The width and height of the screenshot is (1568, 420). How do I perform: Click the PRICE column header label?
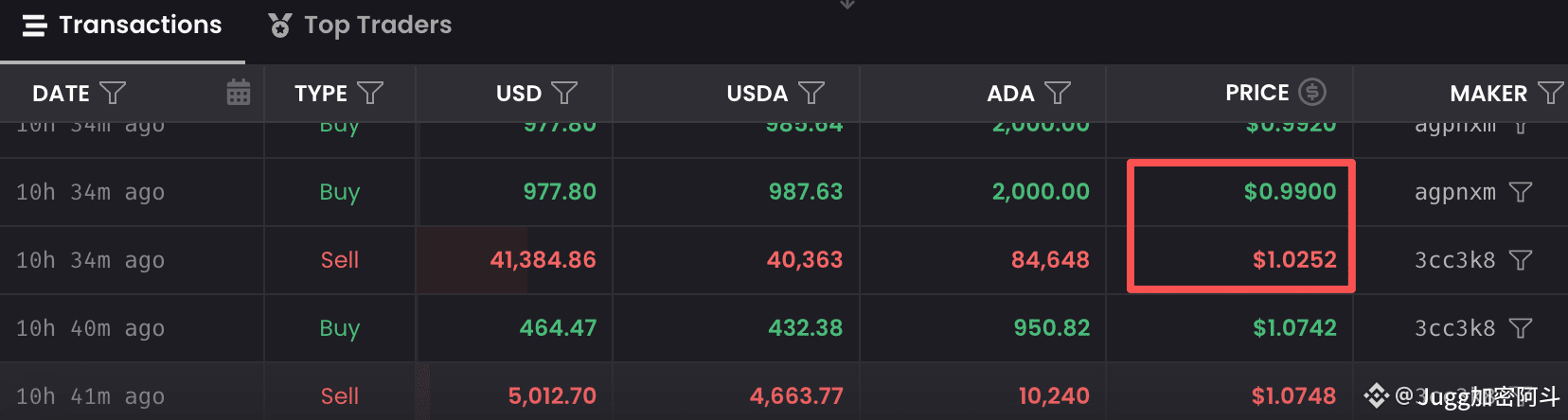[1256, 93]
